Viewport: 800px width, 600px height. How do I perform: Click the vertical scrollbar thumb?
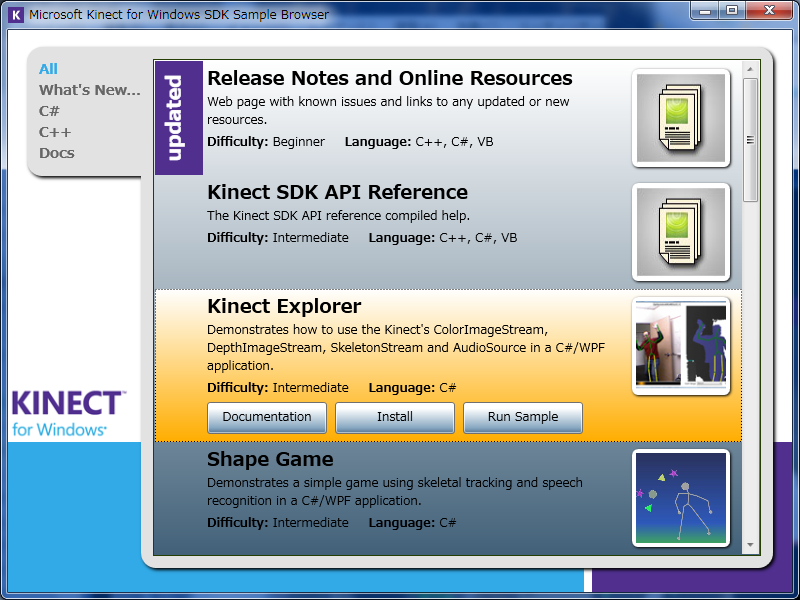751,140
